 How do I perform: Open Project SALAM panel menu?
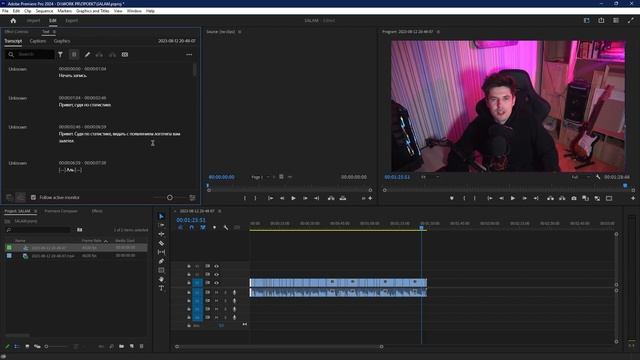pyautogui.click(x=36, y=211)
